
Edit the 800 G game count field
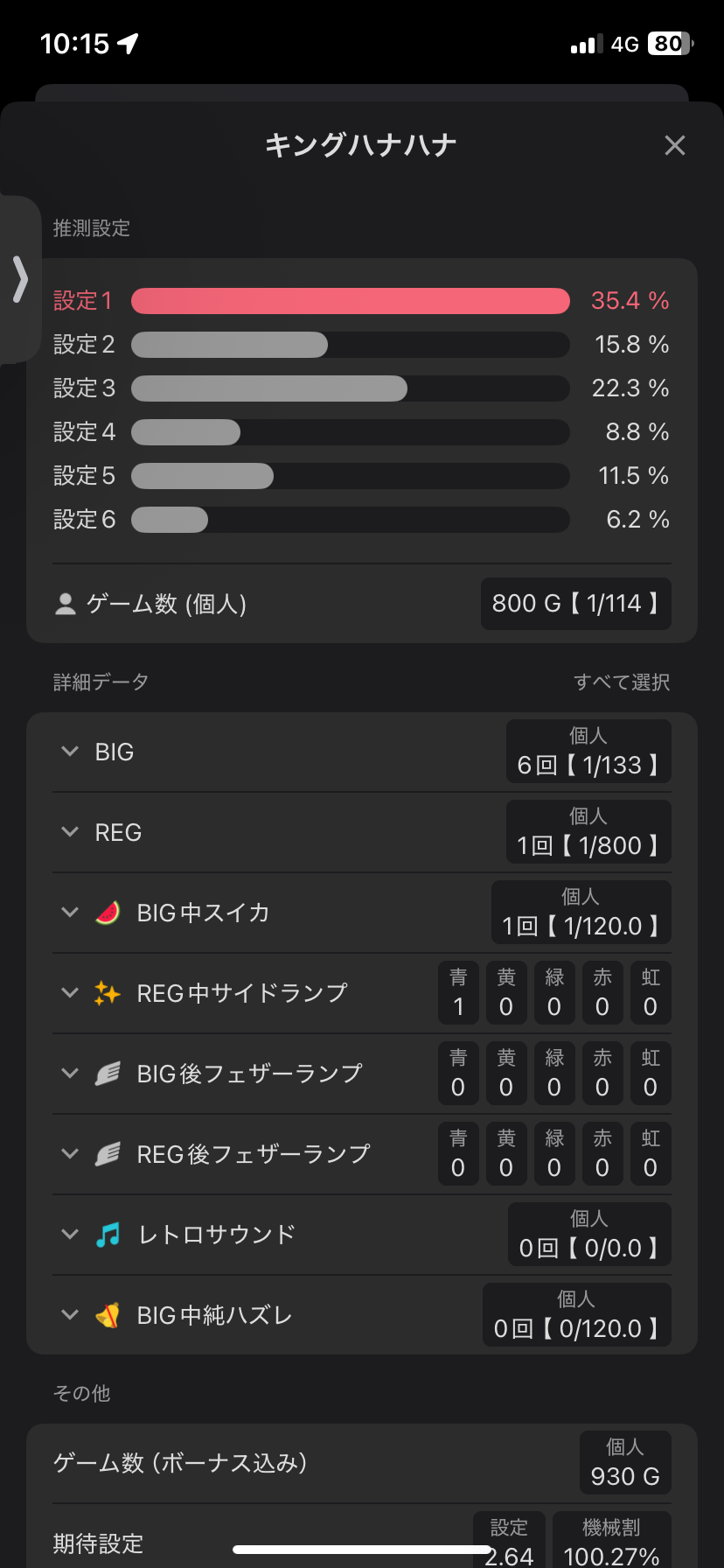tap(575, 604)
